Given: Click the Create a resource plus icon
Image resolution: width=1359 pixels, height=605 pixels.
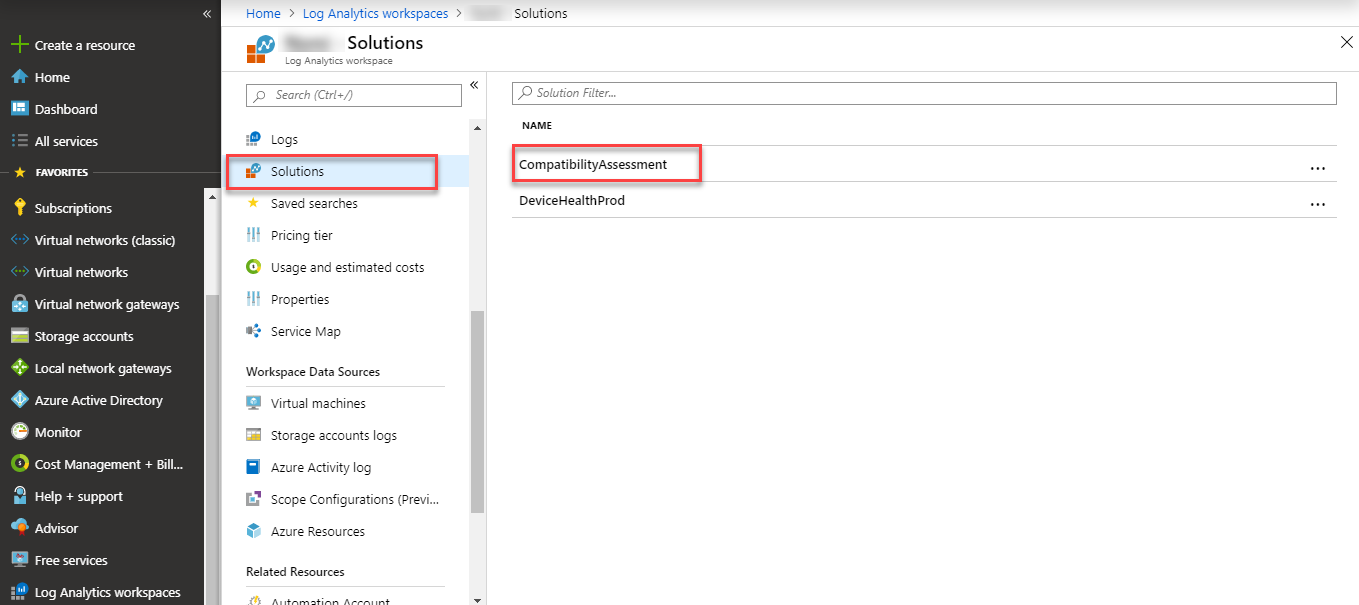Looking at the screenshot, I should 19,45.
